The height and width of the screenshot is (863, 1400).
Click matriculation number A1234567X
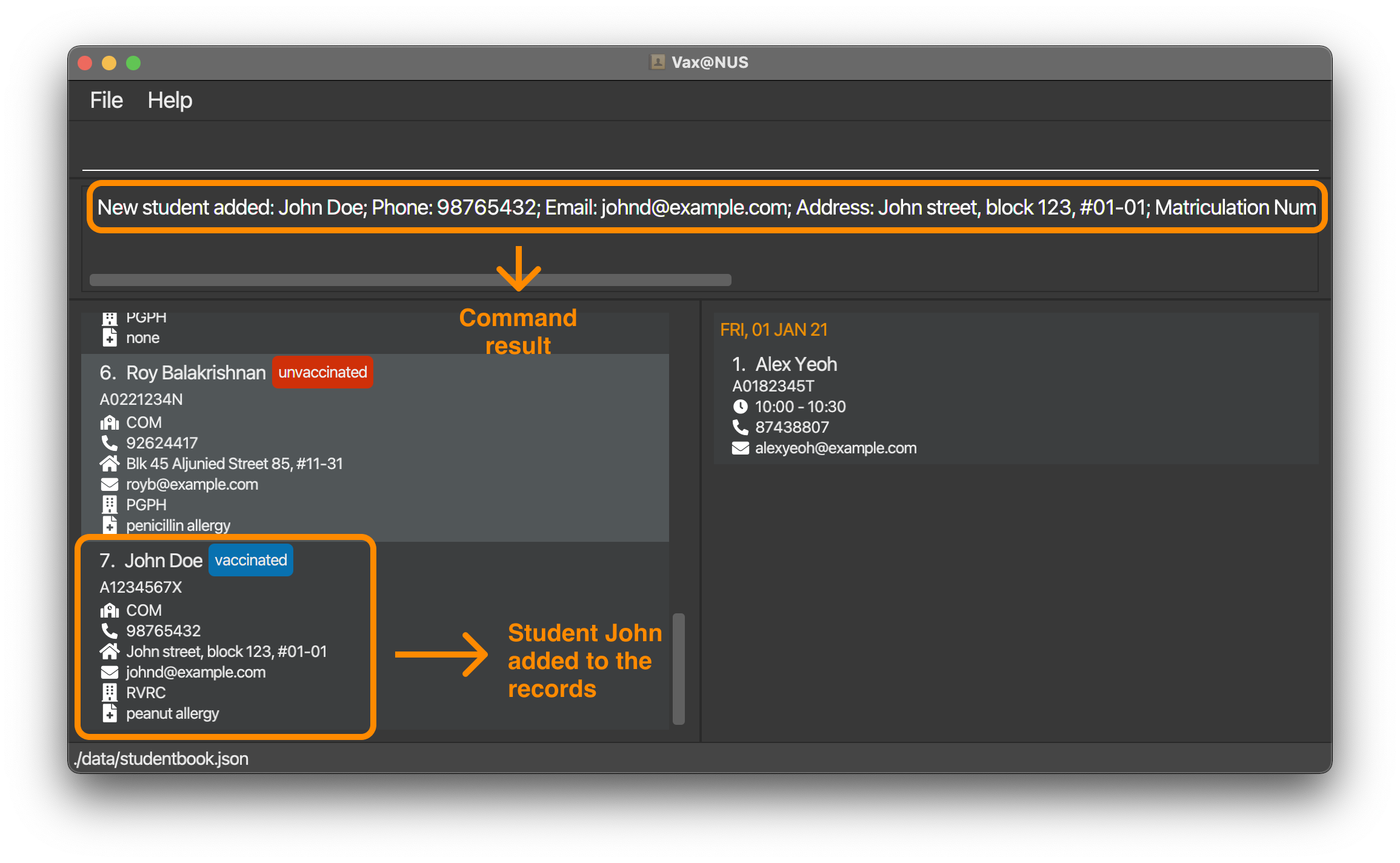click(141, 587)
